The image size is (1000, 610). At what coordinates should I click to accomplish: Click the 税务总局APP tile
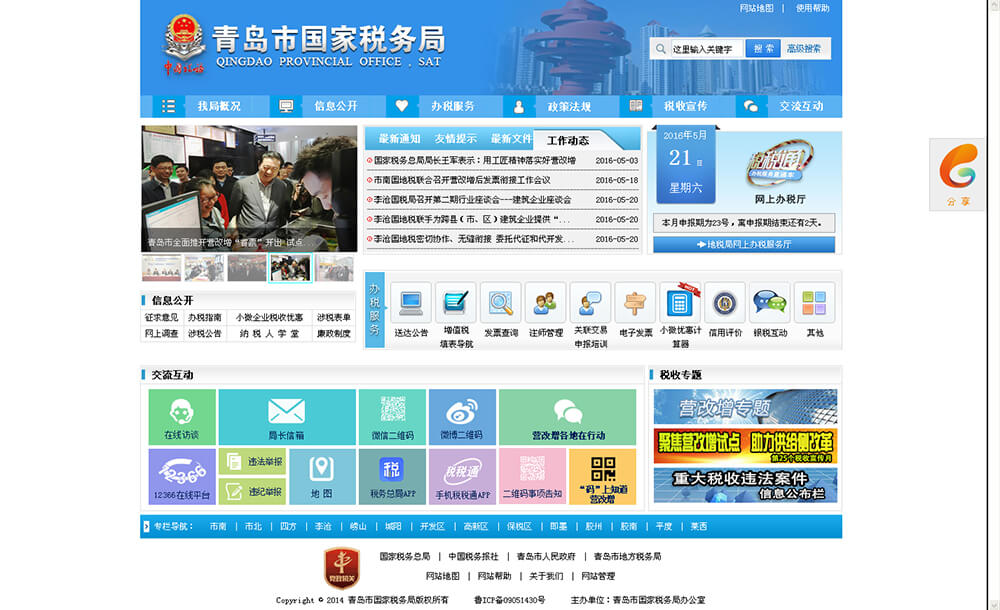(392, 476)
